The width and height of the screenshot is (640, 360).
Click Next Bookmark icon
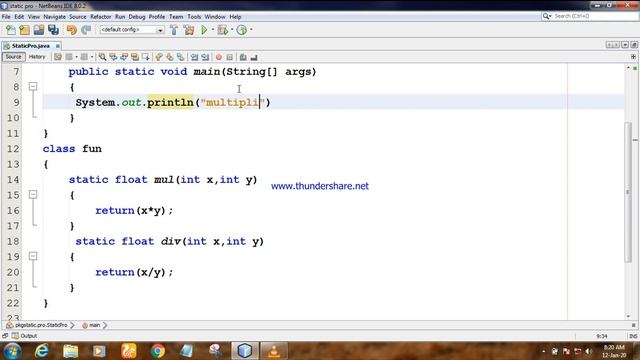tap(170, 57)
